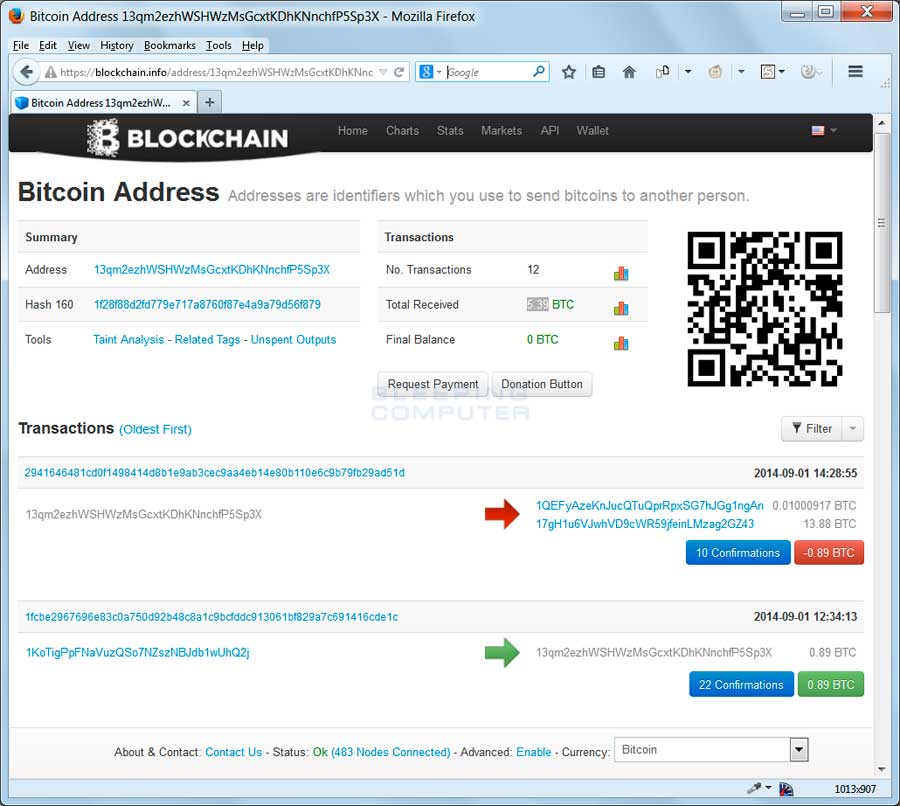This screenshot has width=900, height=806.
Task: Click the monkey face add-on icon
Action: point(715,72)
